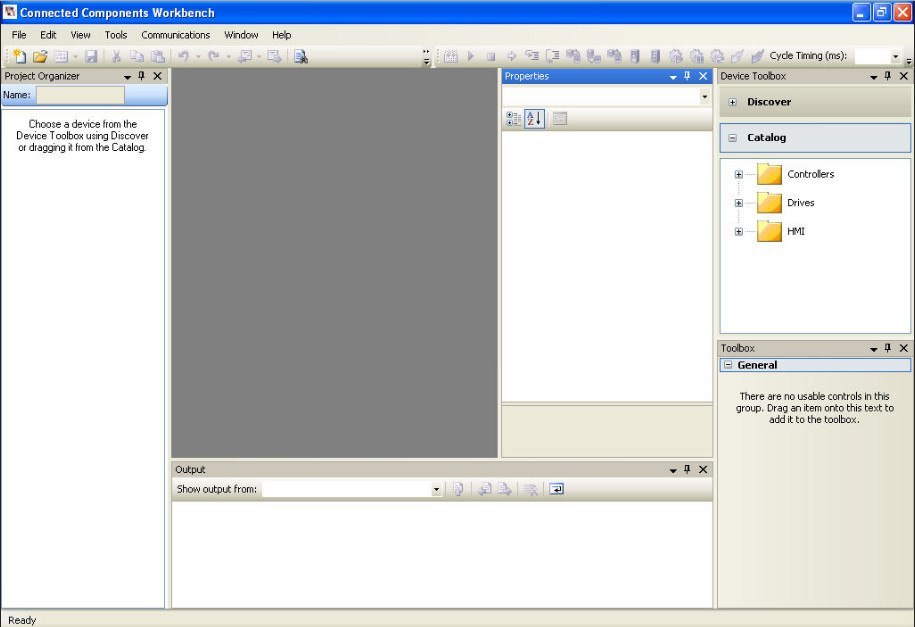Open the Cycle Timing dropdown
The image size is (915, 627).
(x=895, y=57)
